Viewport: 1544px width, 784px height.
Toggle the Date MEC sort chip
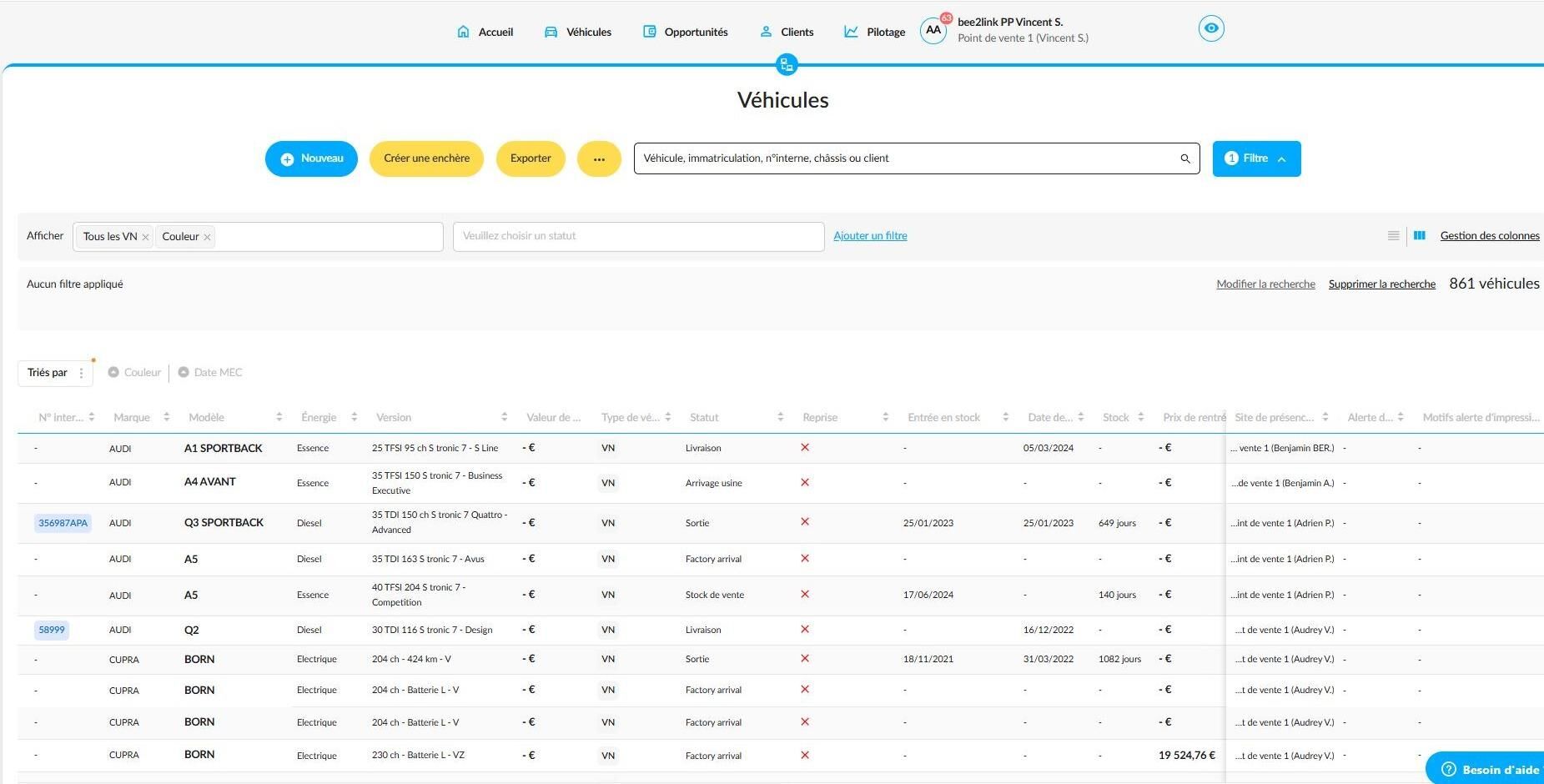tap(210, 373)
